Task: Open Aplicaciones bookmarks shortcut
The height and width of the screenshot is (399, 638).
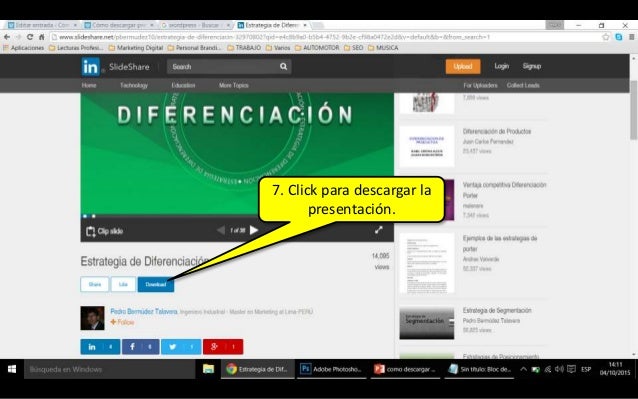Action: [x=23, y=48]
